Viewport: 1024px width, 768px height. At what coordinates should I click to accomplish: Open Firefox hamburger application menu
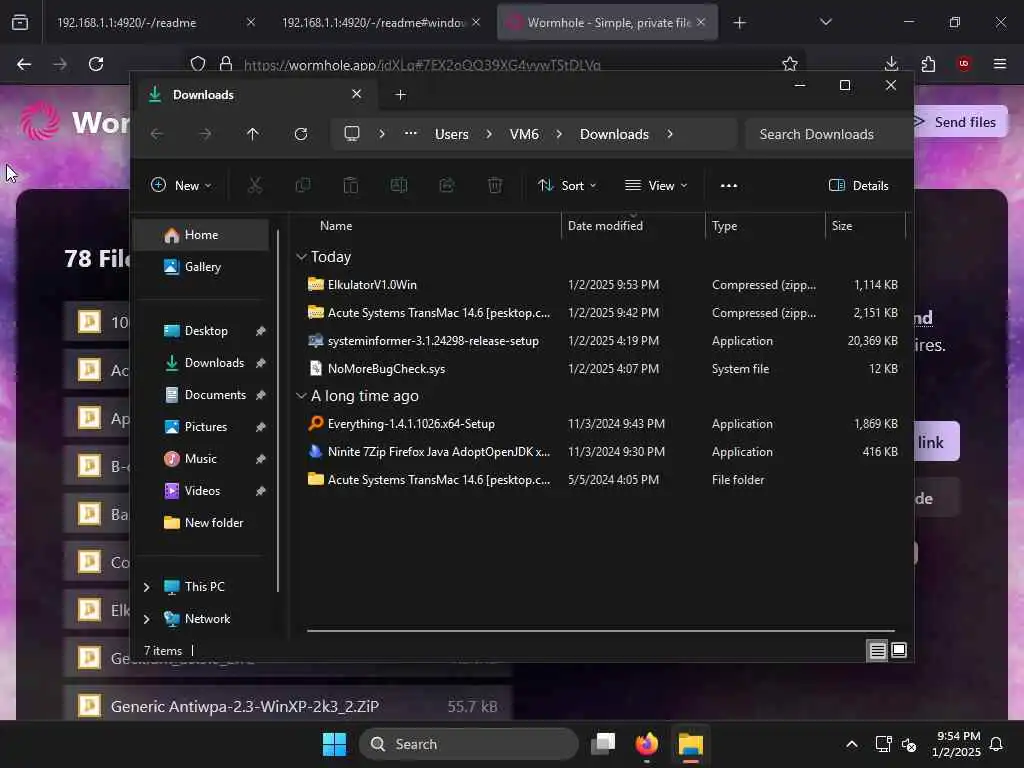(x=1000, y=64)
